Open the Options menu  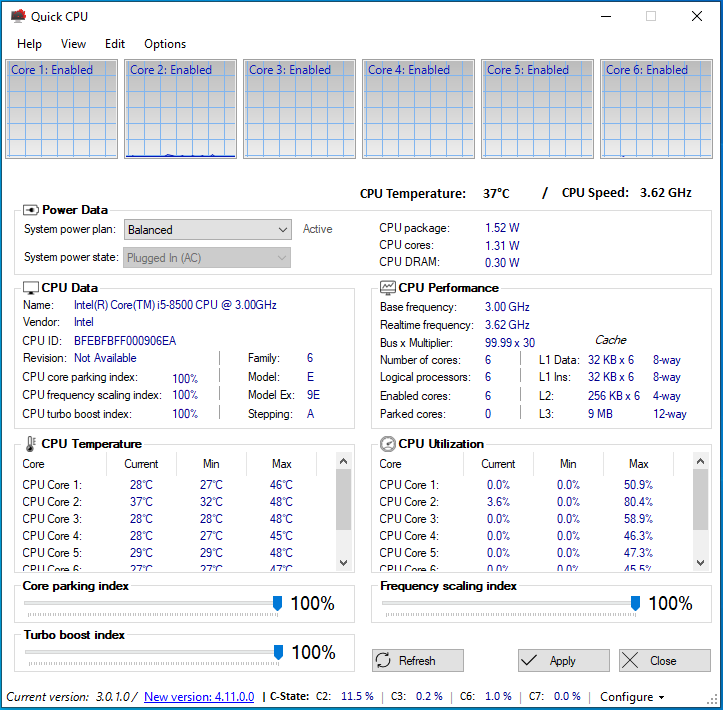(x=165, y=44)
